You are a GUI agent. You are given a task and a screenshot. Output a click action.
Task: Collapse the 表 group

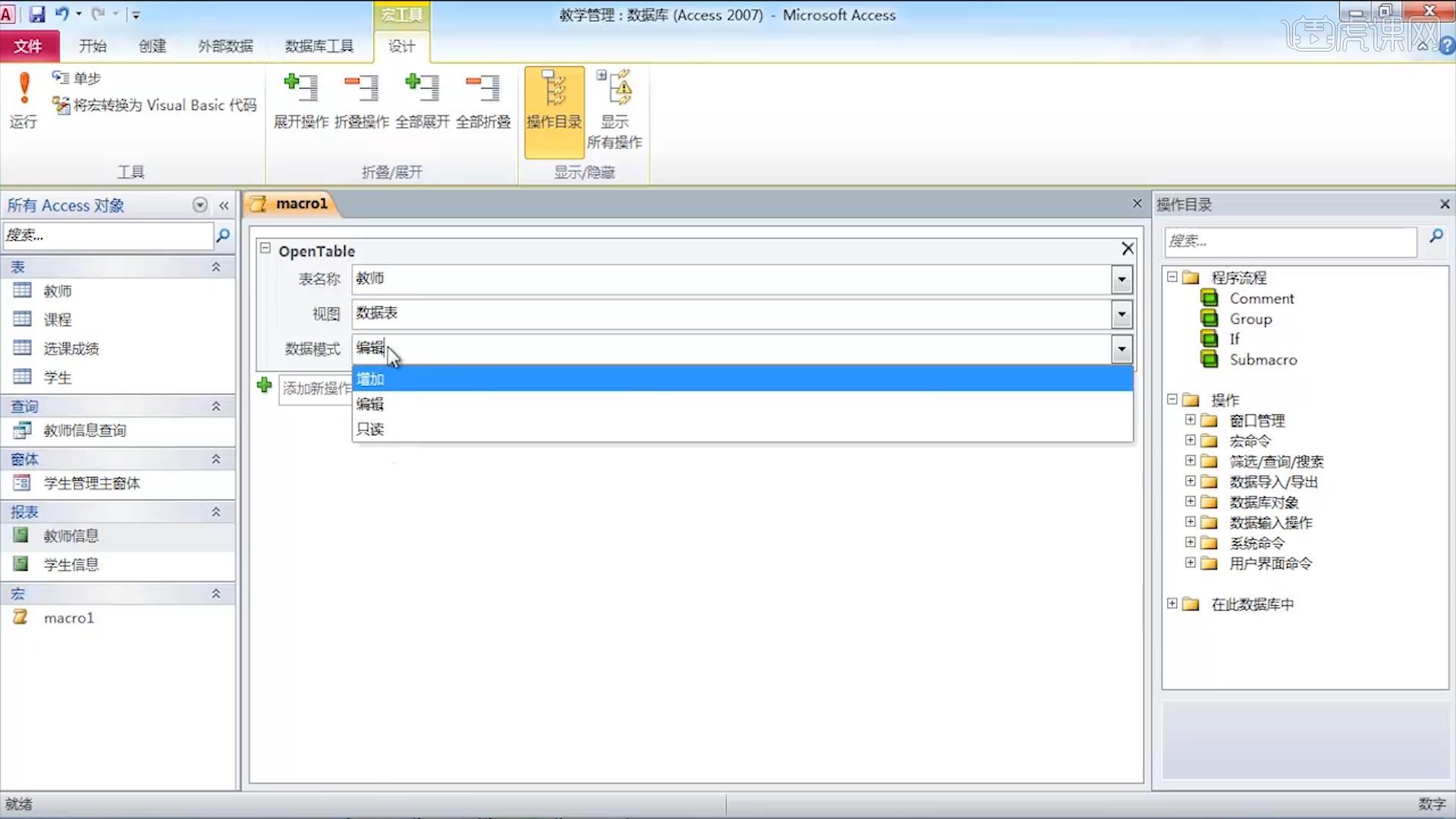[x=216, y=267]
